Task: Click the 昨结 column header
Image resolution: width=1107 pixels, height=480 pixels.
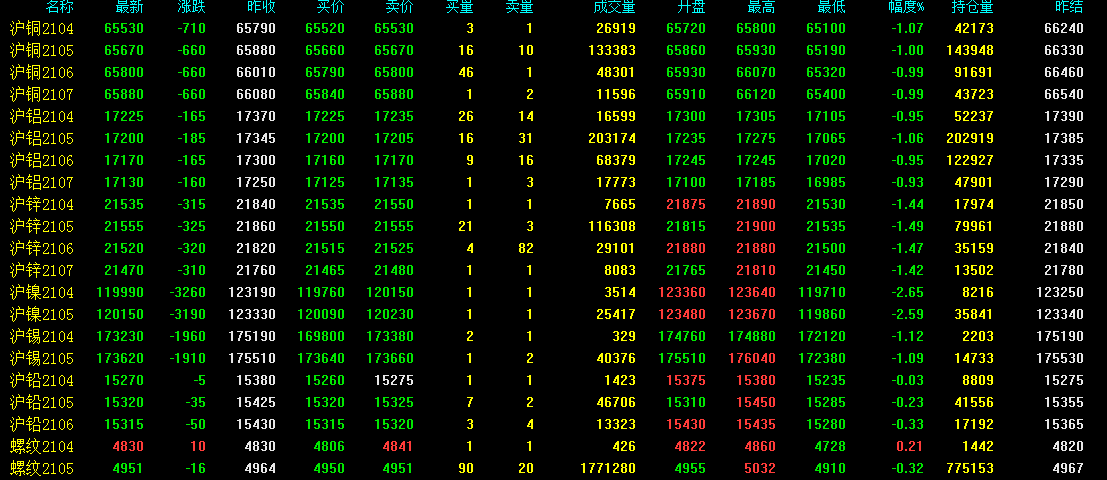Action: [1070, 8]
